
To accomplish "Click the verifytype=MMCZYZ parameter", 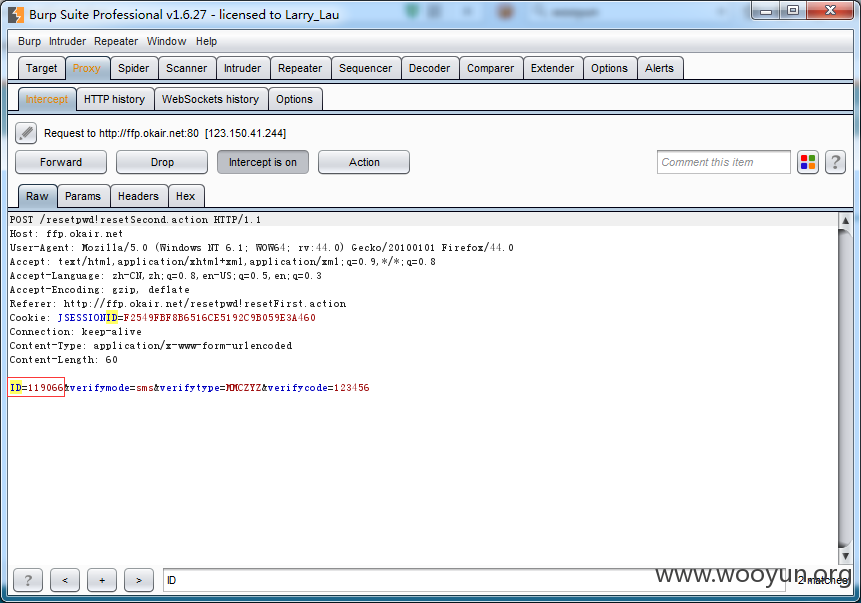I will pos(211,388).
